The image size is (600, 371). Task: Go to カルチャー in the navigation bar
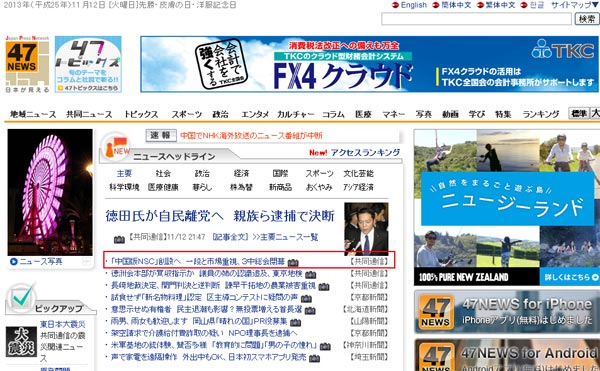[x=295, y=114]
